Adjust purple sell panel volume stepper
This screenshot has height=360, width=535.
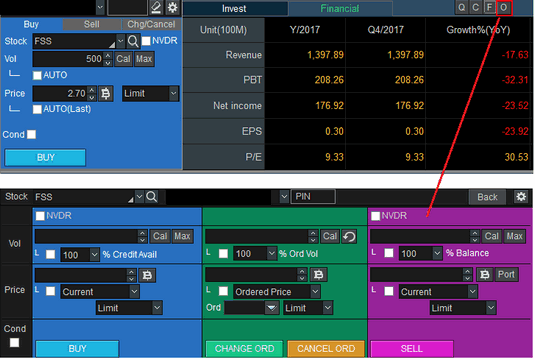point(474,236)
